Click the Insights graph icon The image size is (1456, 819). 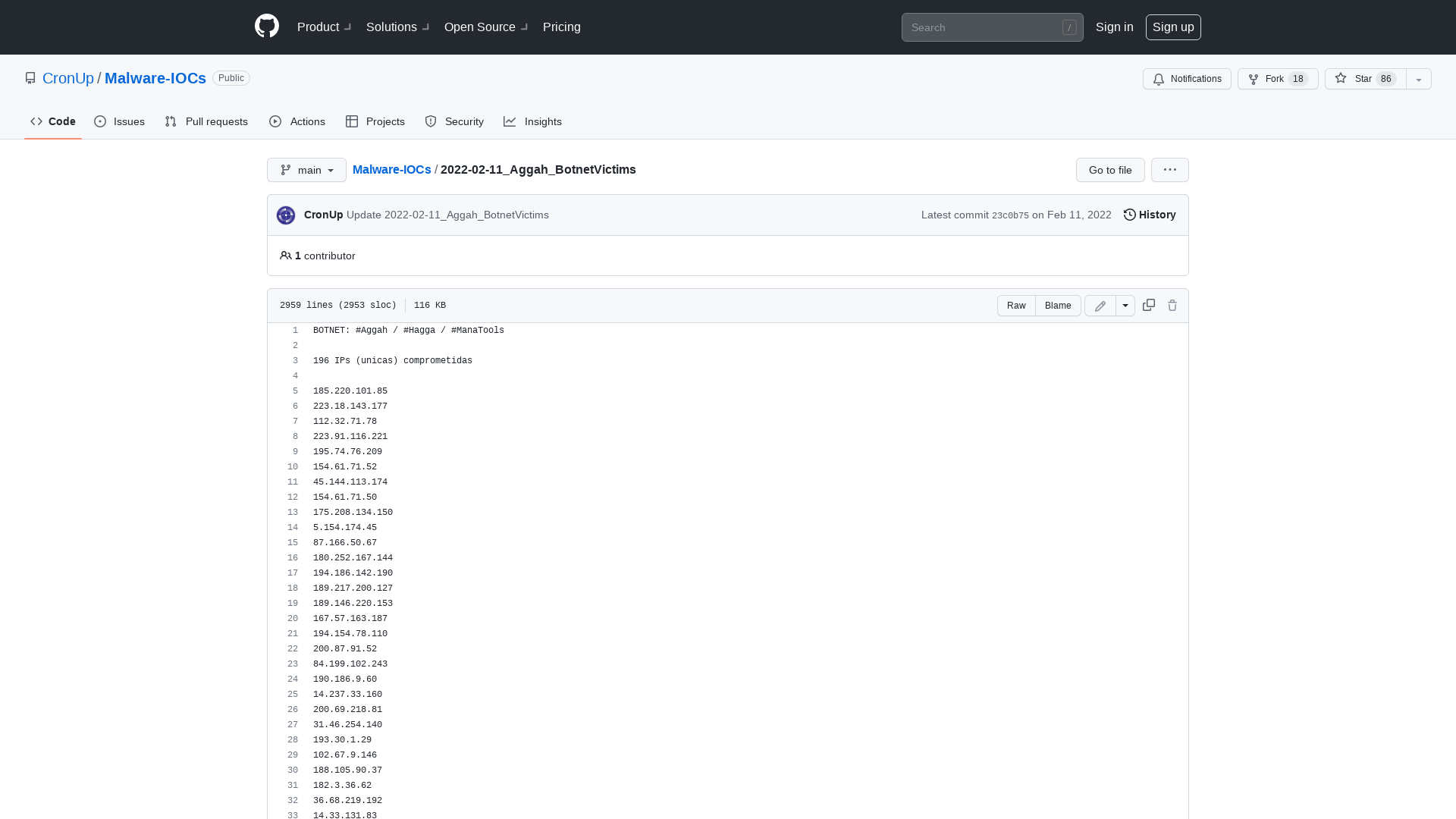[x=510, y=121]
